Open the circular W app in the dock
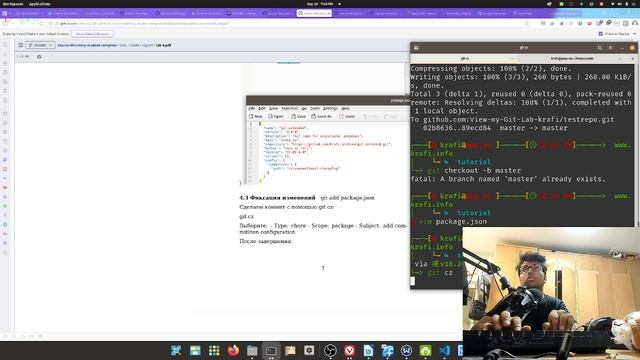Screen dimensions: 640x360 406,351
